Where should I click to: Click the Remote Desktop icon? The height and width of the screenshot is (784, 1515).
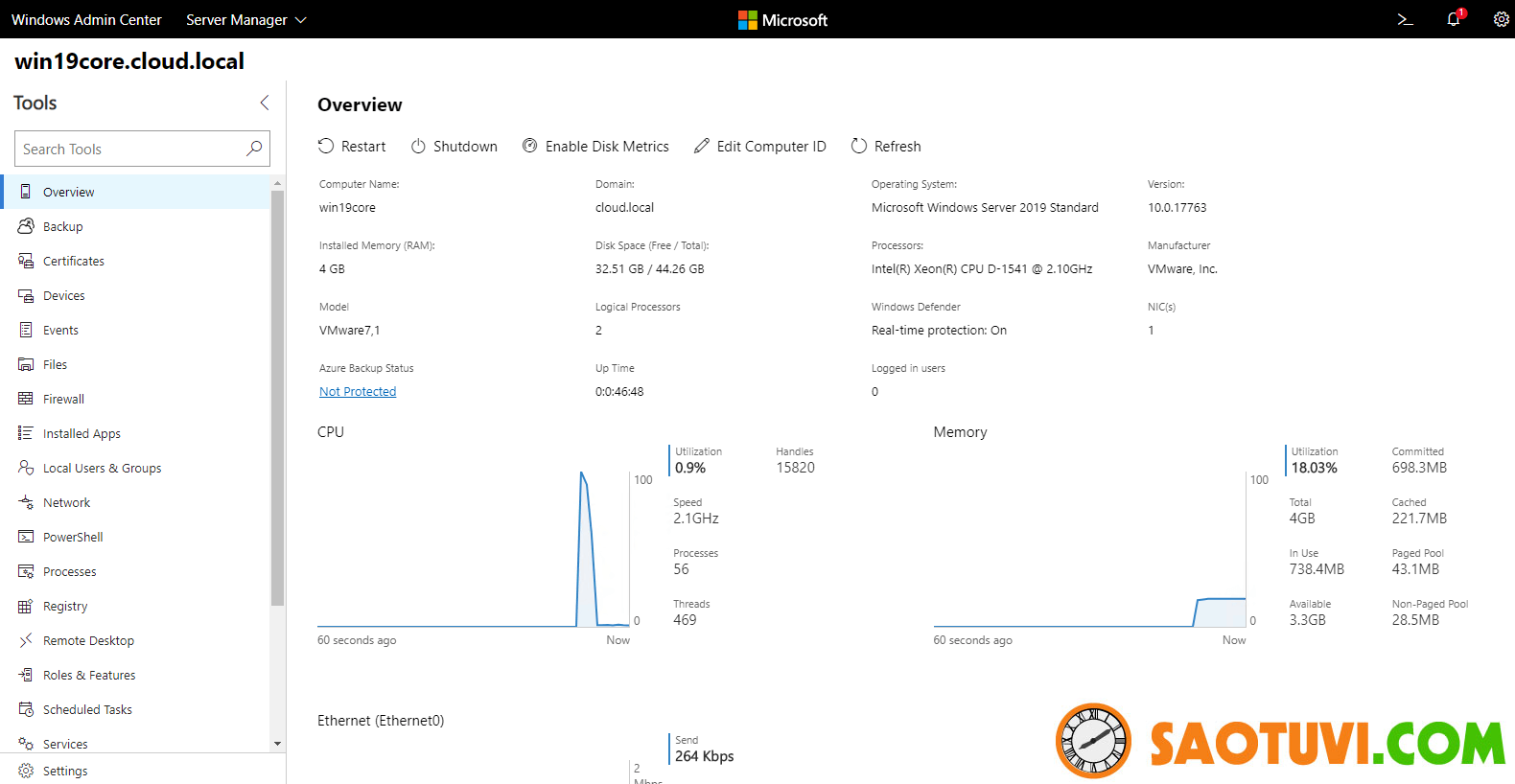point(26,640)
